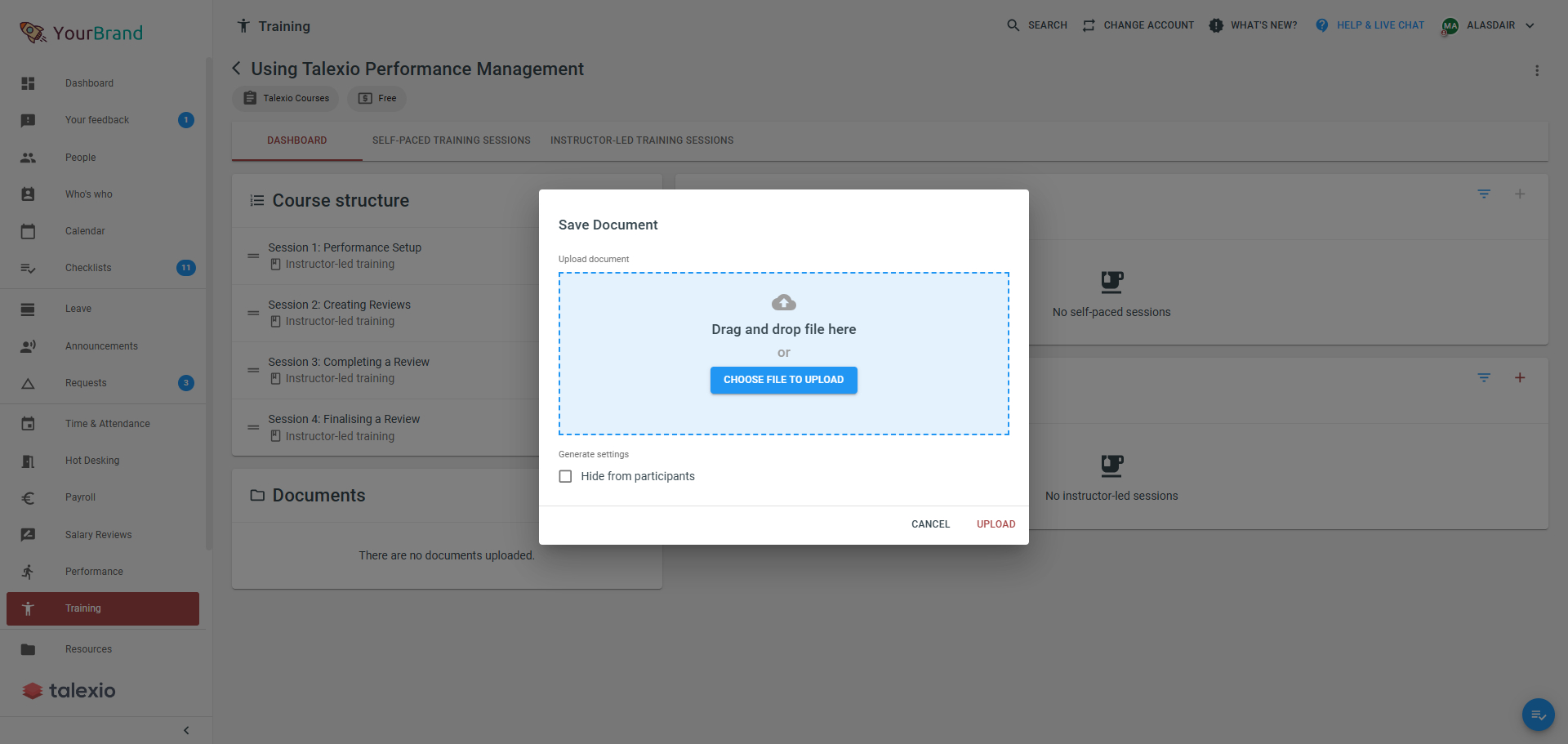The image size is (1568, 744).
Task: Click the Change Account swap icon
Action: [x=1089, y=25]
